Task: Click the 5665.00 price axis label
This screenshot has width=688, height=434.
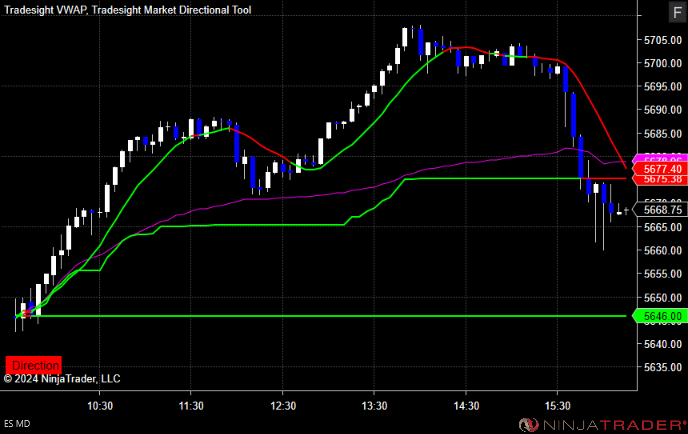Action: 663,227
